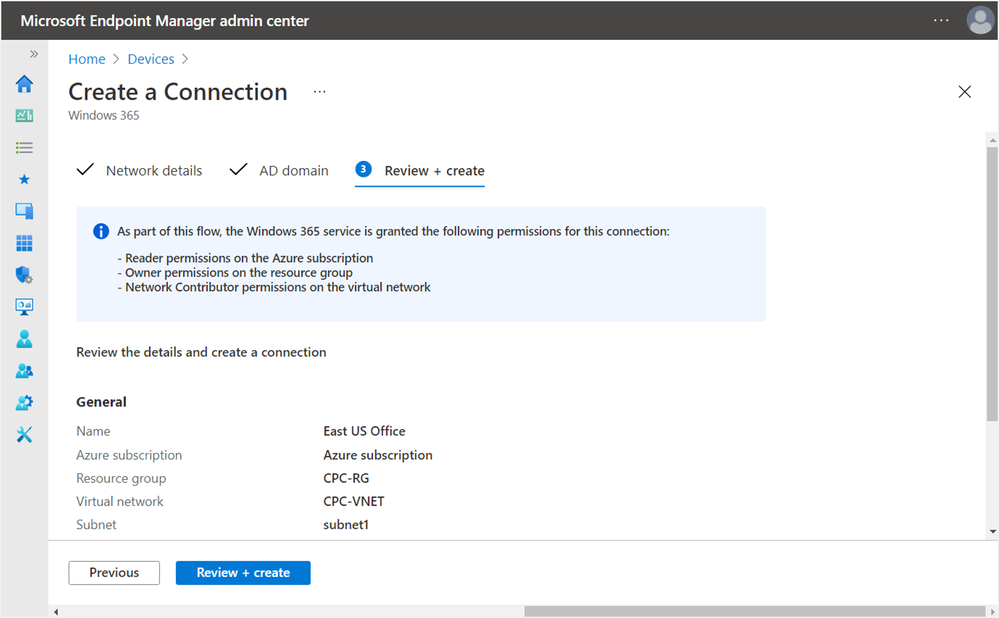Click the Virtual network field label

coord(120,501)
